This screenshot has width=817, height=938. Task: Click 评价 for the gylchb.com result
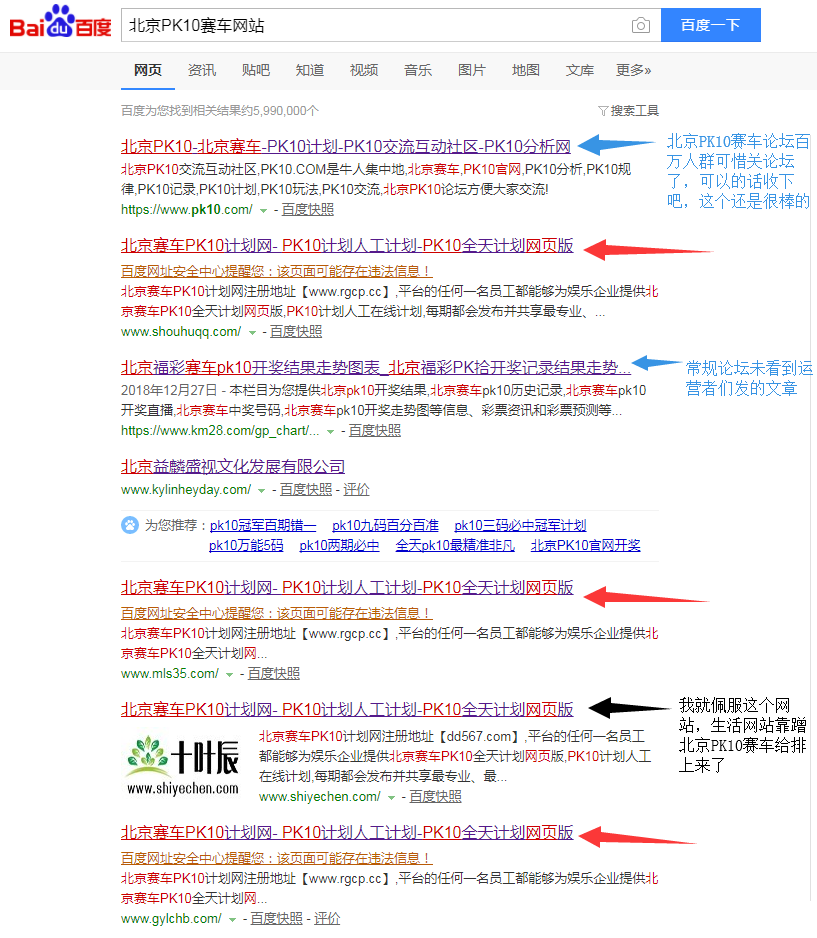click(x=327, y=919)
